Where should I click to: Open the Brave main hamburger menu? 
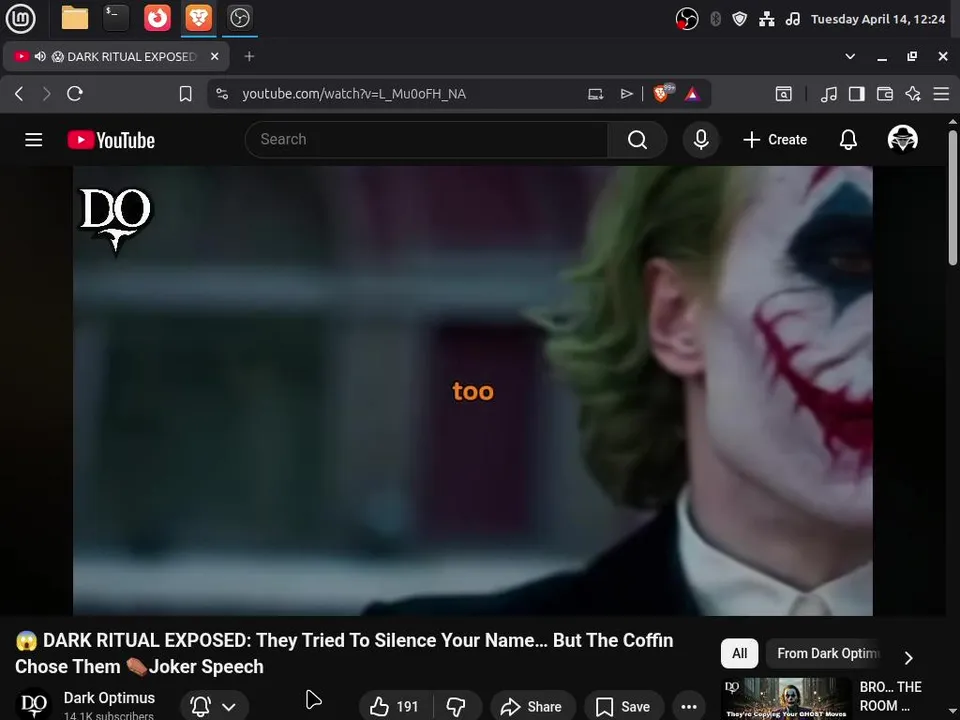coord(941,94)
